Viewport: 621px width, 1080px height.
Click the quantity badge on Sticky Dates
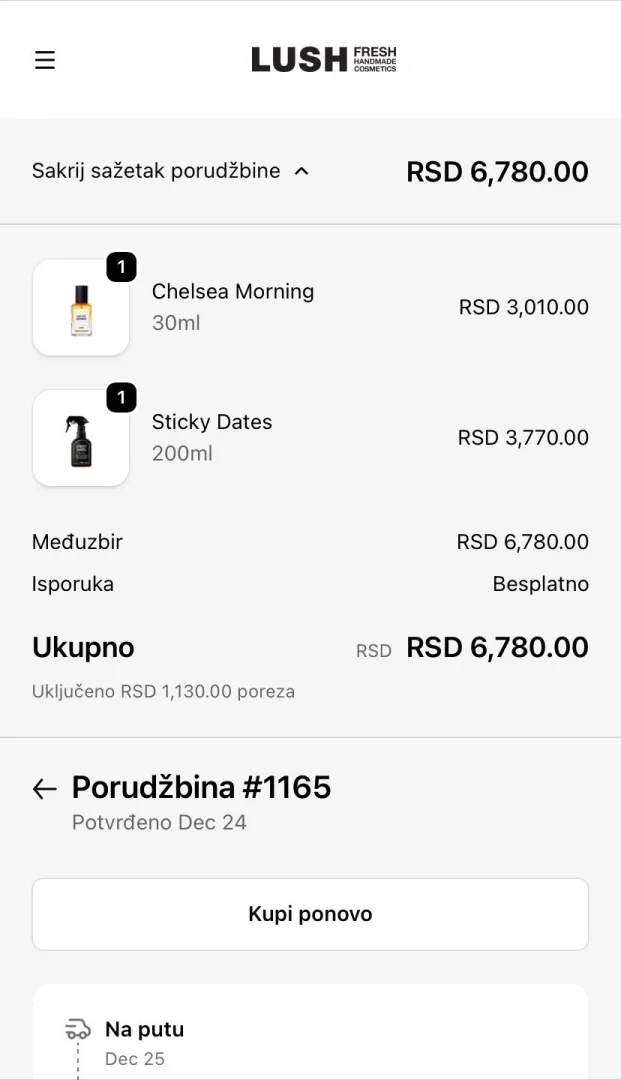[121, 397]
